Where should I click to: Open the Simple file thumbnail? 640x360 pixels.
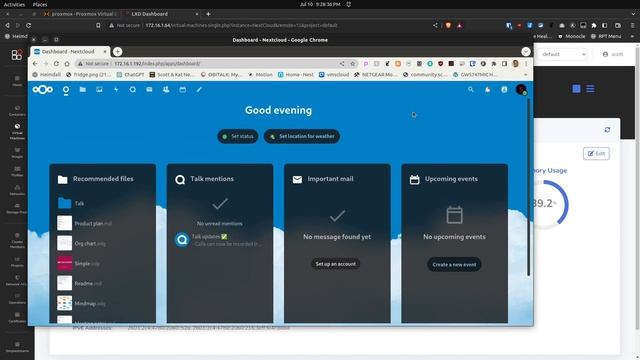pos(64,263)
